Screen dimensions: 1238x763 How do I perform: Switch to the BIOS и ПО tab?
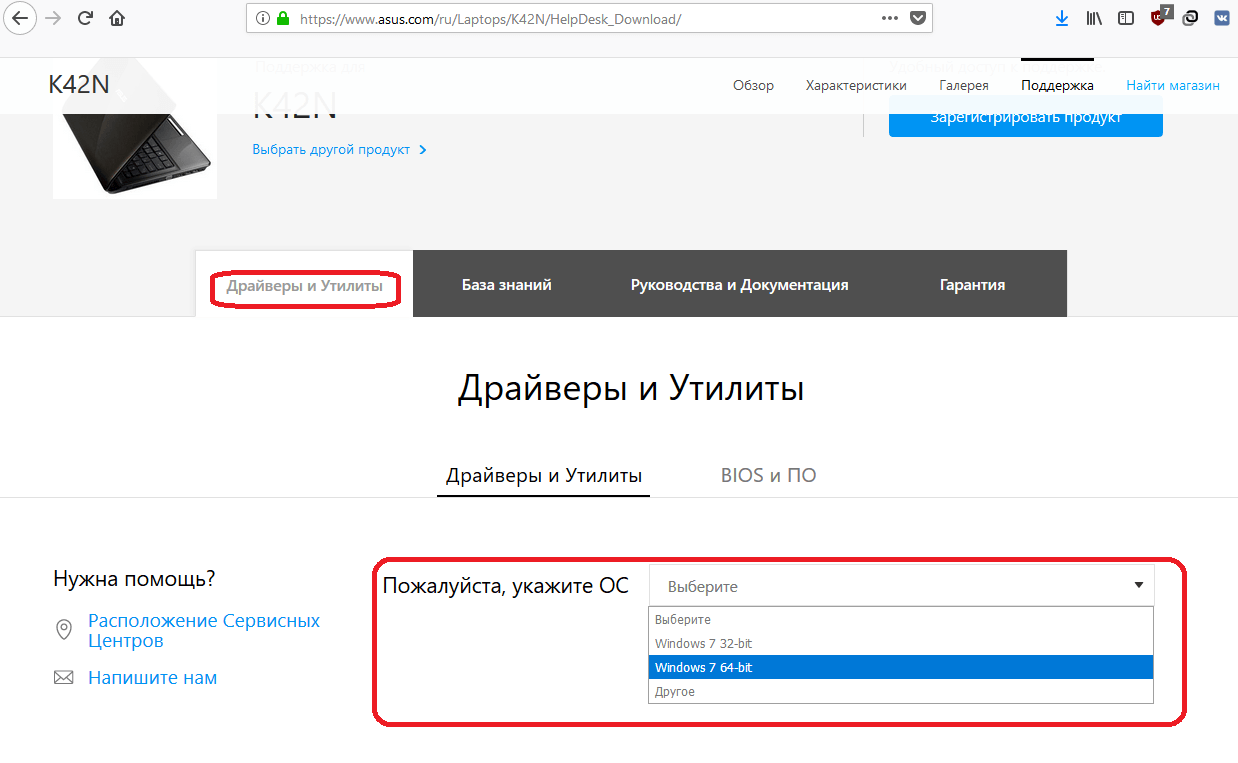768,475
